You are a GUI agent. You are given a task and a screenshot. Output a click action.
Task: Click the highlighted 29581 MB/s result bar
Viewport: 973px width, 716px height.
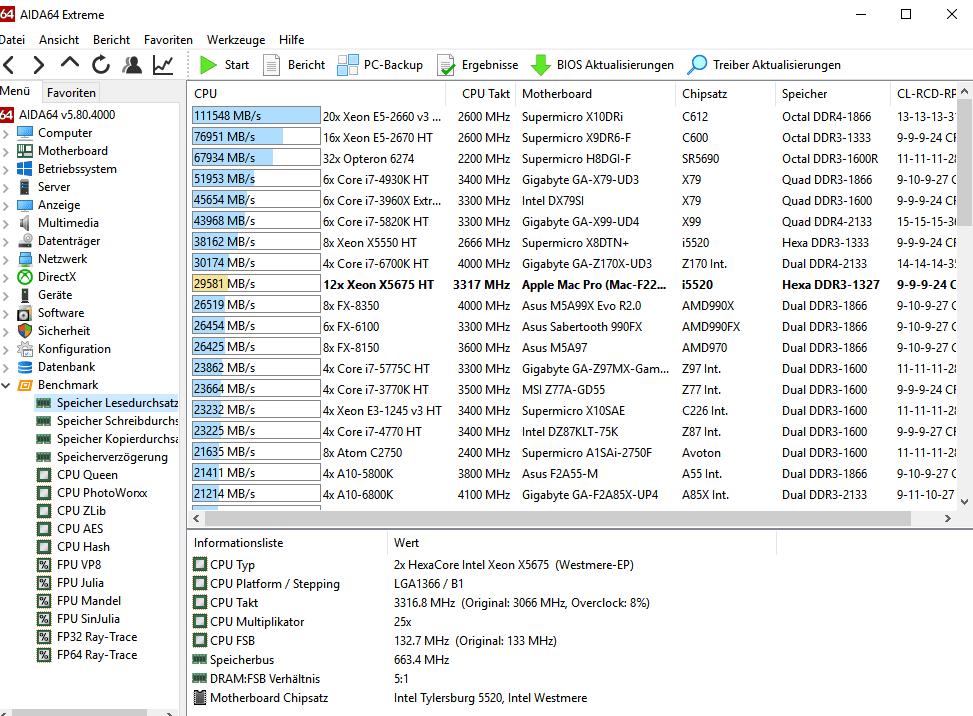point(256,284)
